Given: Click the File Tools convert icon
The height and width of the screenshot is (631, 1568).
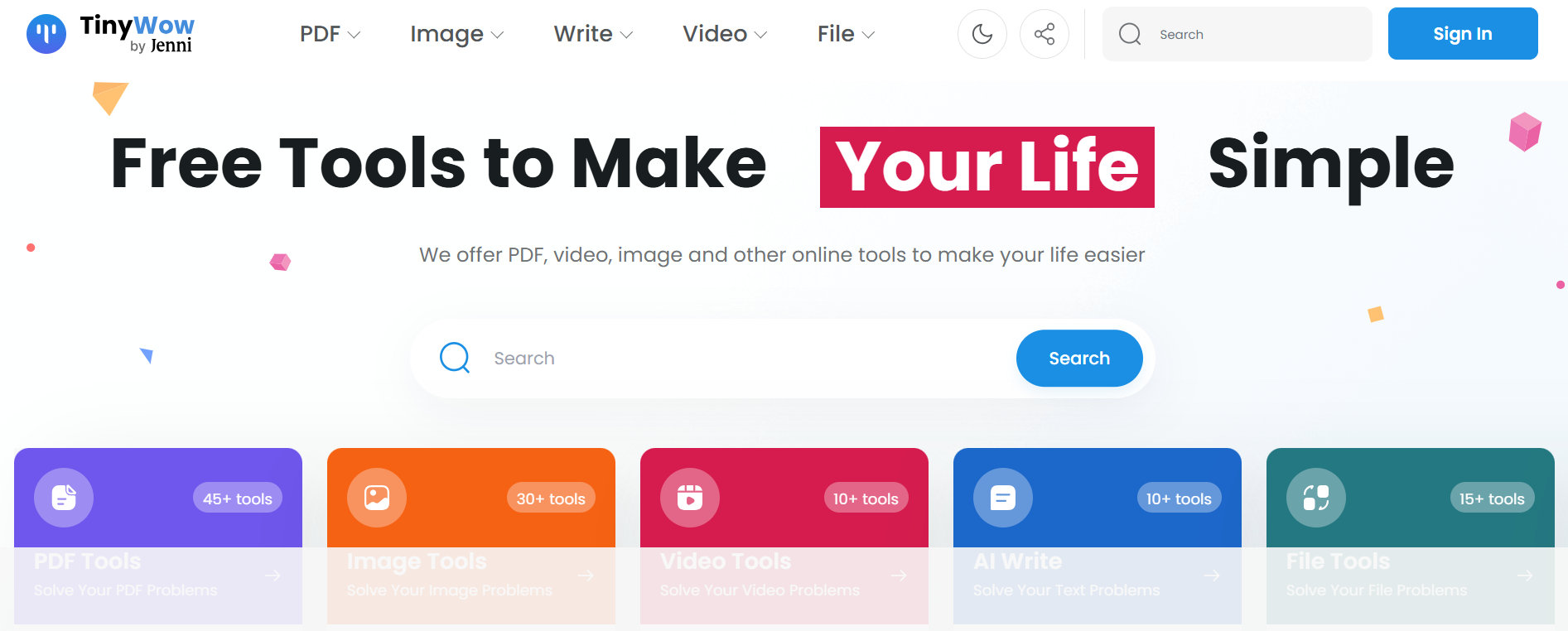Looking at the screenshot, I should tap(1316, 498).
